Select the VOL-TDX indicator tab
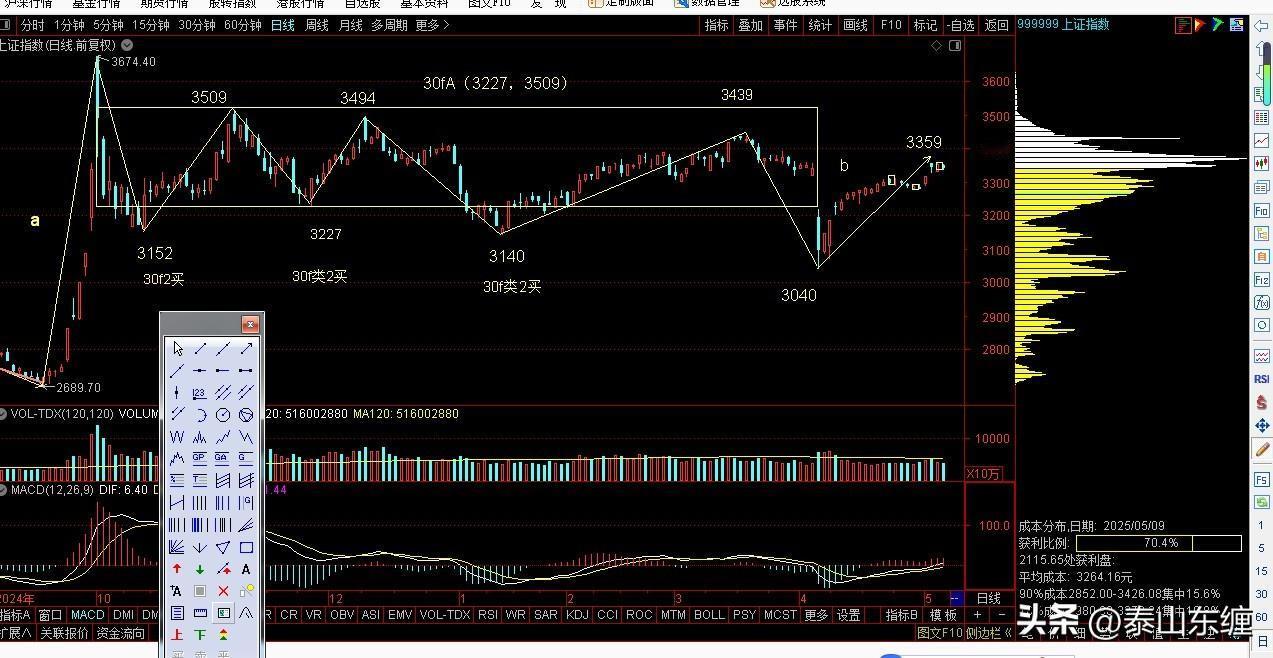 coord(445,615)
